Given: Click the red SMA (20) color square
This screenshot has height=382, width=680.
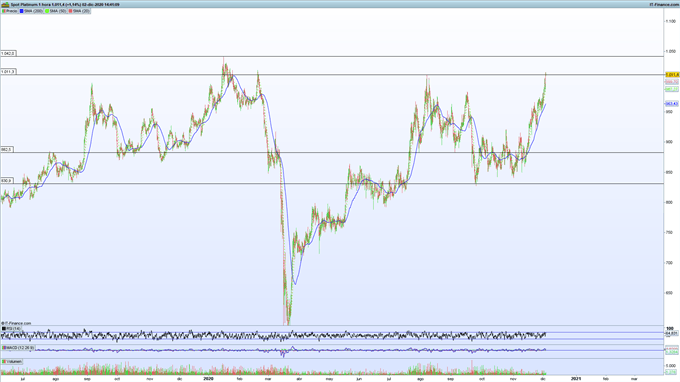Looking at the screenshot, I should tap(70, 11).
